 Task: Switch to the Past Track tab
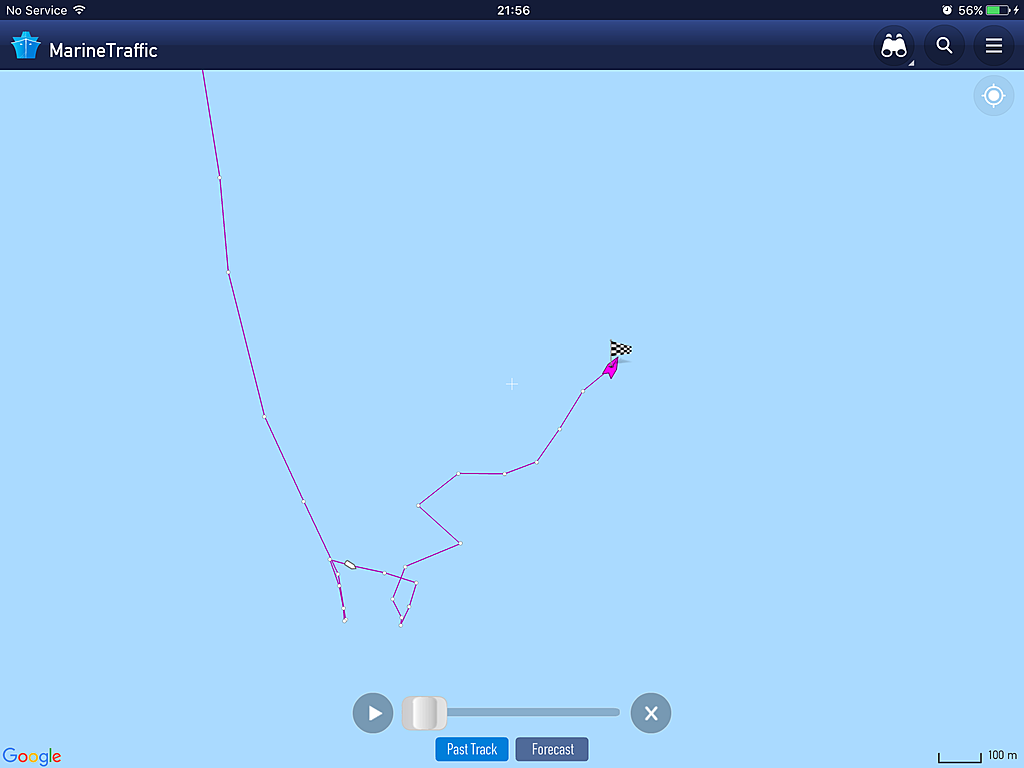click(472, 749)
